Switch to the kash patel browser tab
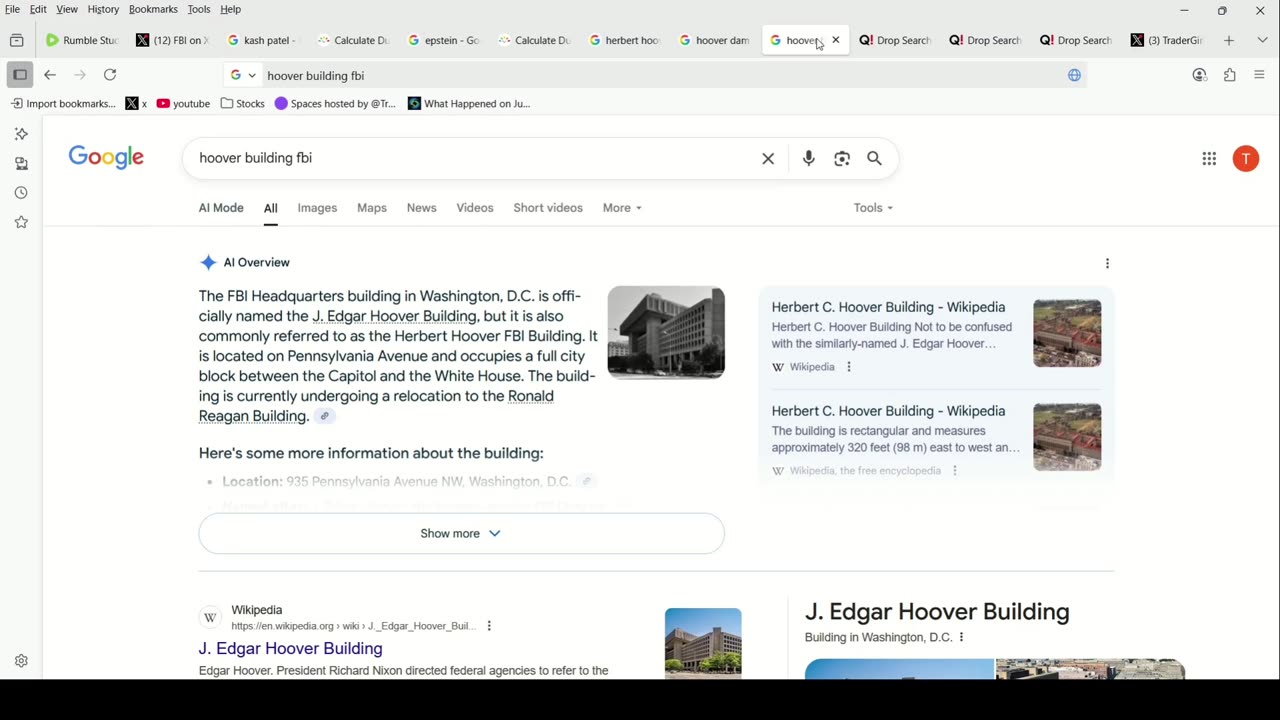Viewport: 1280px width, 720px height. [x=262, y=40]
